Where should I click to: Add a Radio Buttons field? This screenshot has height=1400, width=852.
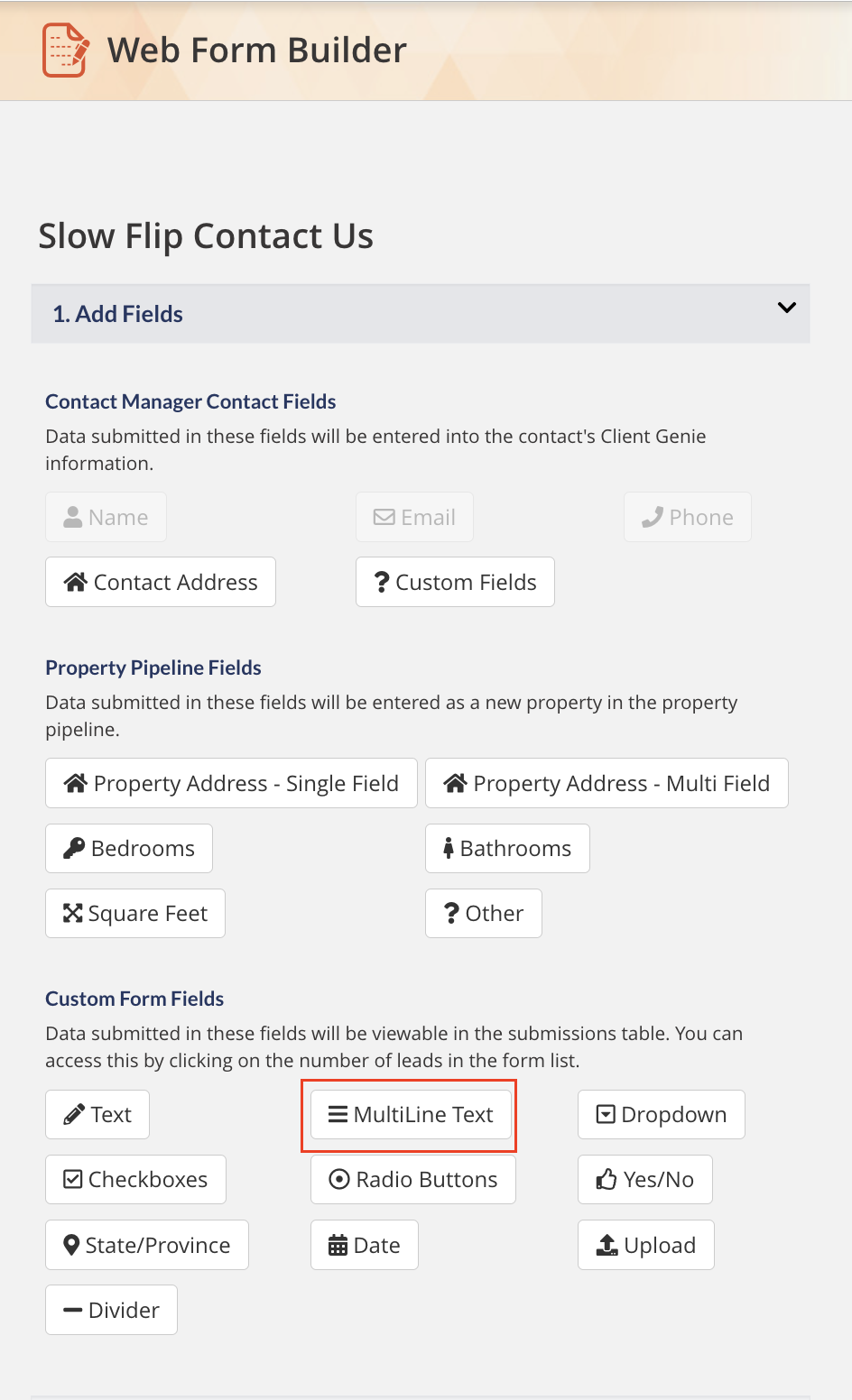click(412, 1179)
